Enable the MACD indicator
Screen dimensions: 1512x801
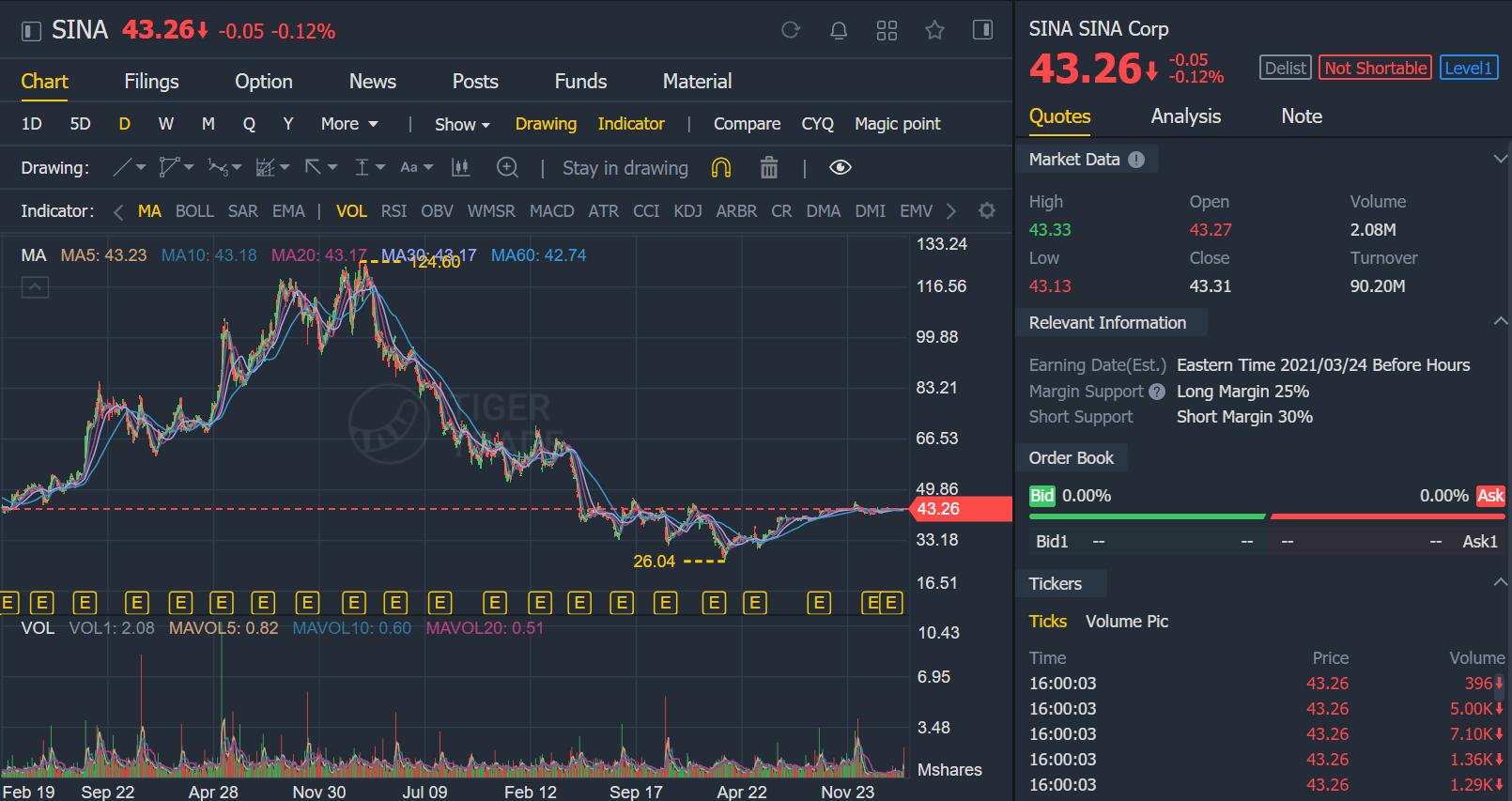pyautogui.click(x=551, y=211)
